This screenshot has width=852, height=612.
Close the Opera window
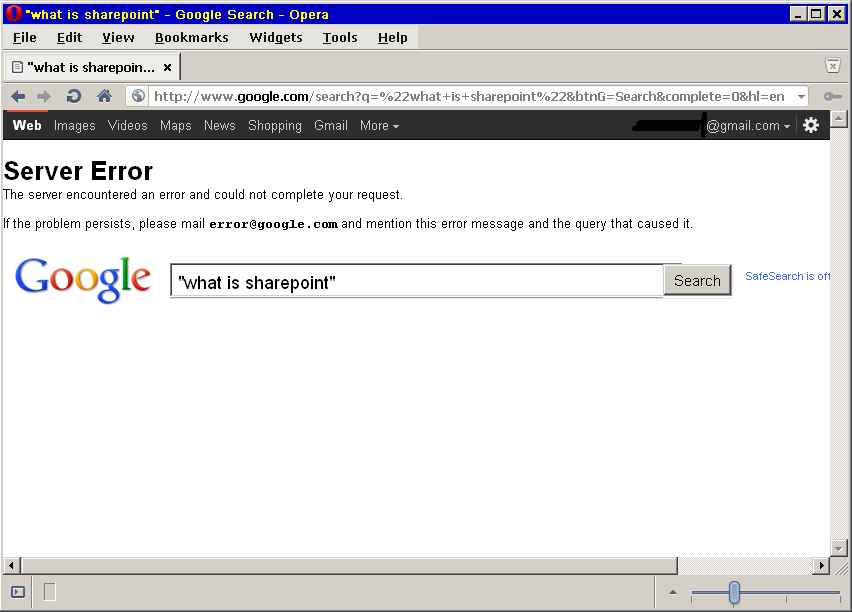click(836, 14)
